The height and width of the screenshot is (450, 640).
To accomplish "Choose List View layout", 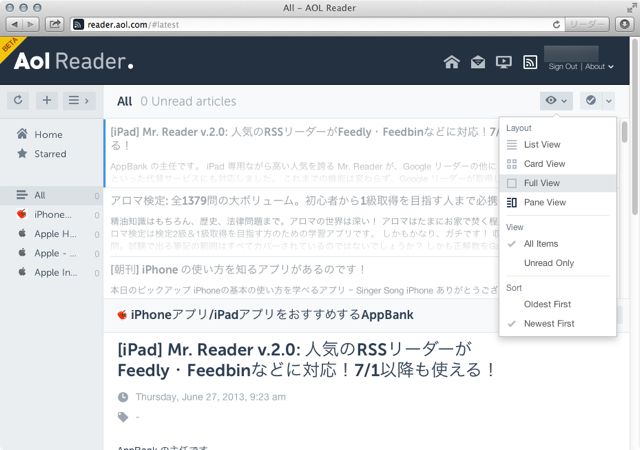I will tap(558, 145).
